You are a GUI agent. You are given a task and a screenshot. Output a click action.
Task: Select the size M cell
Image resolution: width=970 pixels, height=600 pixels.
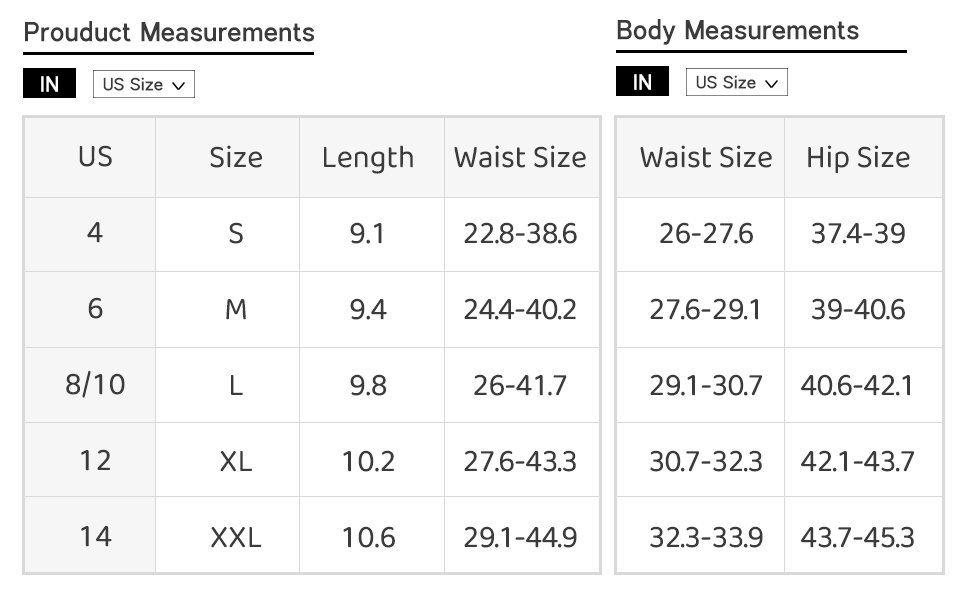[236, 309]
